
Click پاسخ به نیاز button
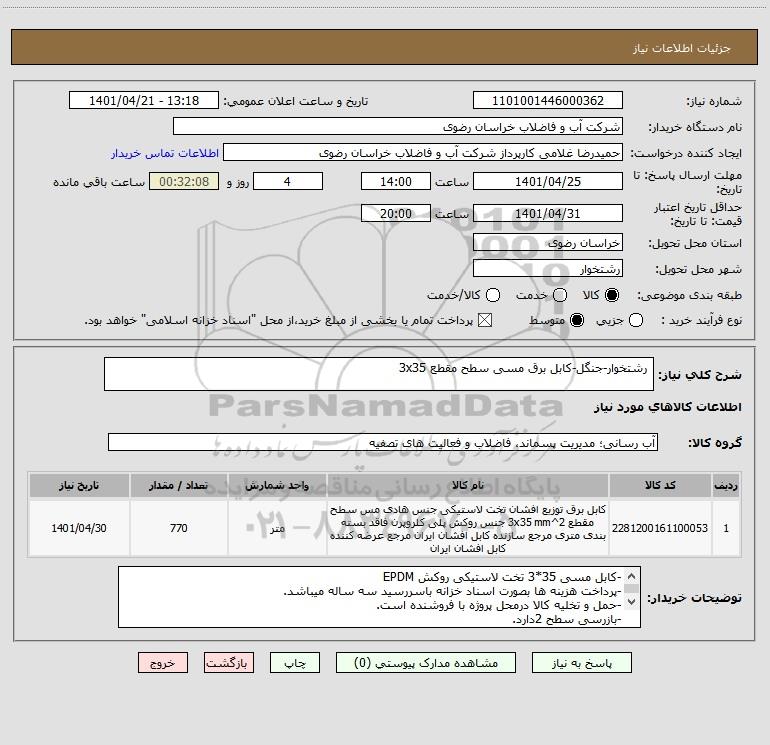(x=582, y=663)
